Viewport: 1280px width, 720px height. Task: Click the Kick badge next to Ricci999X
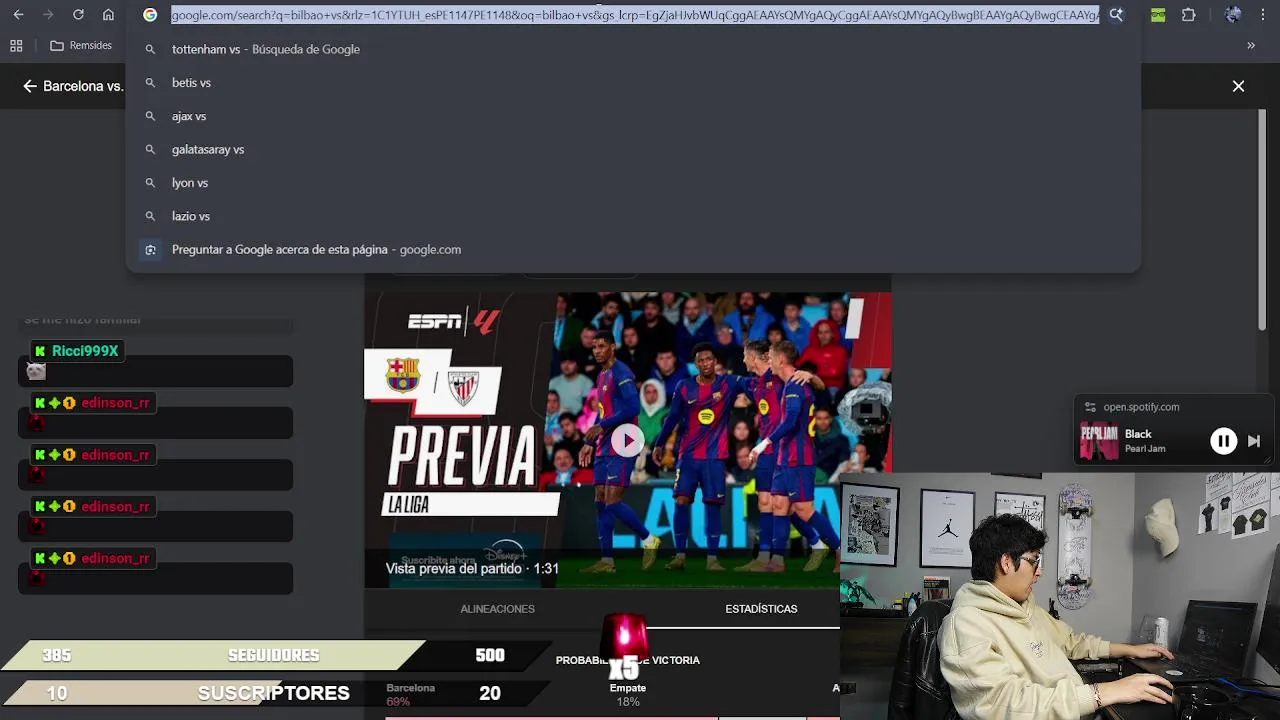tap(40, 351)
